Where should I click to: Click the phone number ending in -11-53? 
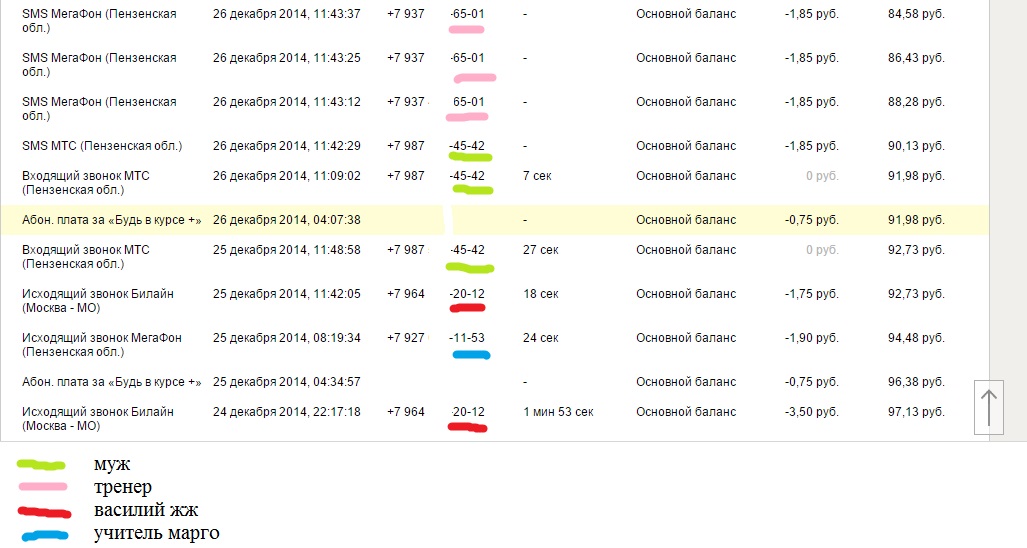(x=468, y=338)
